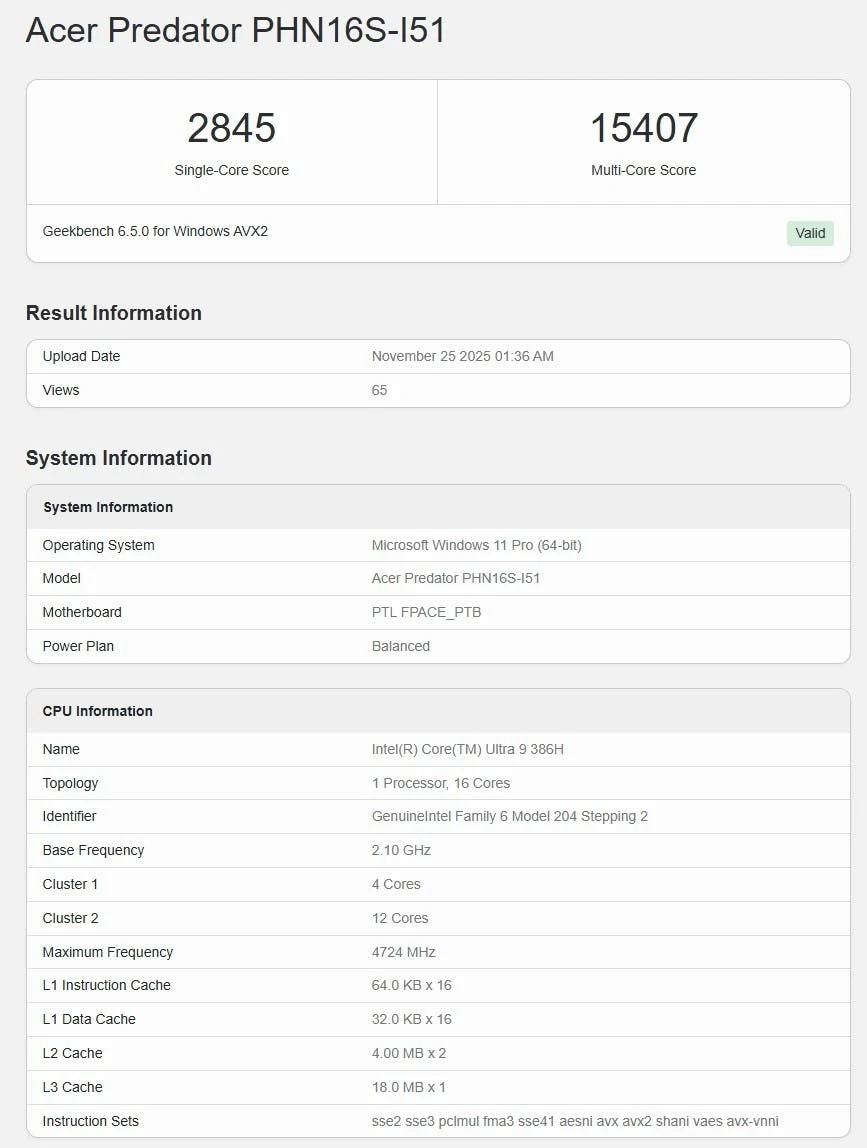867x1148 pixels.
Task: Click the Balanced power plan value
Action: pyautogui.click(x=400, y=646)
